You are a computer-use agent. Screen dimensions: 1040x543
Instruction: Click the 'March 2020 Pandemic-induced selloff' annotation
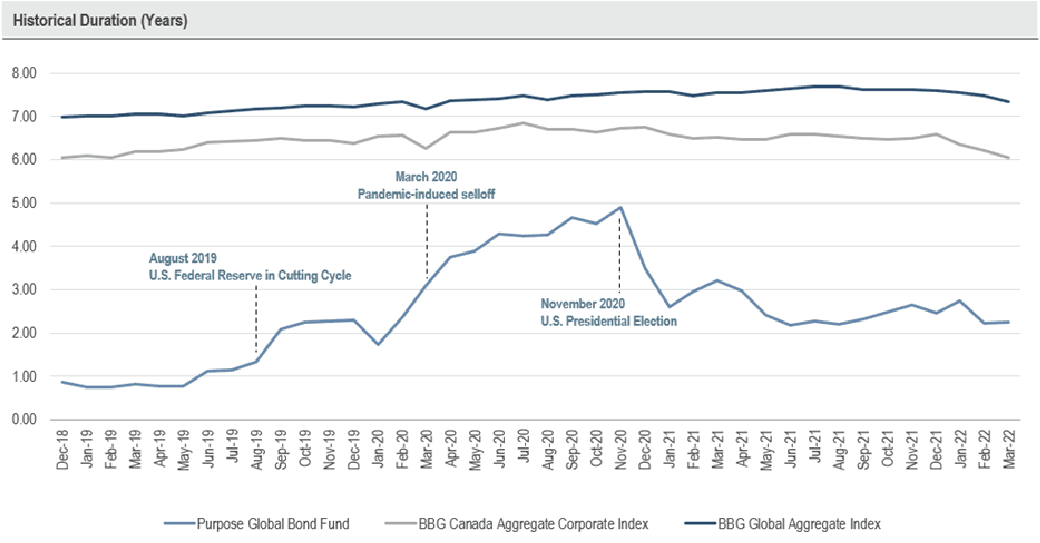click(427, 186)
